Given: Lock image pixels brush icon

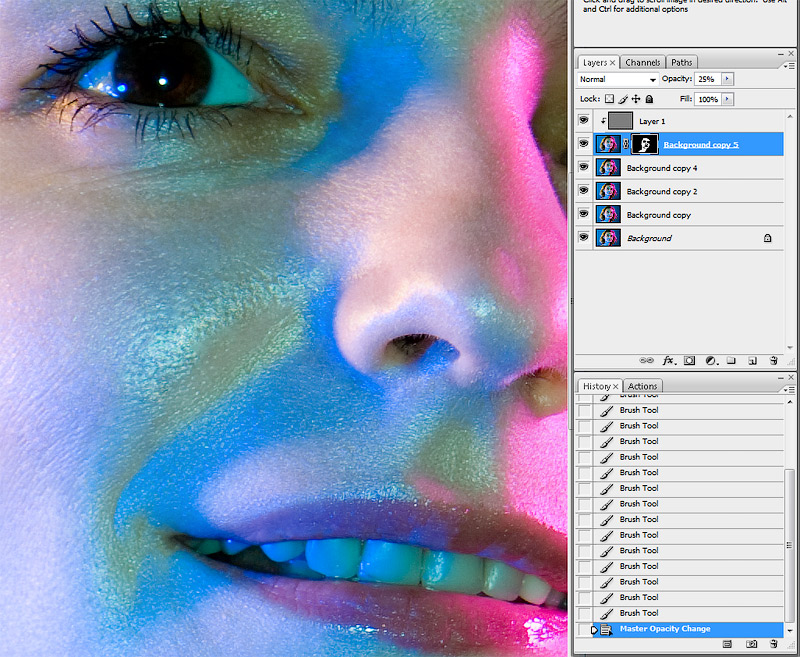Looking at the screenshot, I should [623, 99].
